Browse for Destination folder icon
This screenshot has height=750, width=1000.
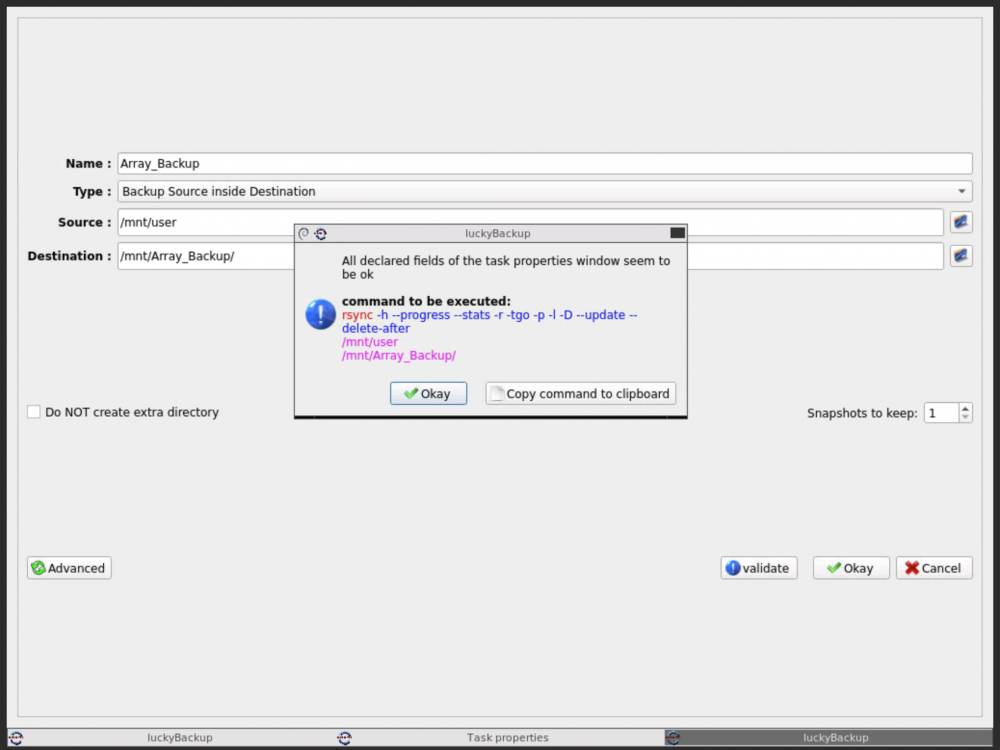coord(961,256)
